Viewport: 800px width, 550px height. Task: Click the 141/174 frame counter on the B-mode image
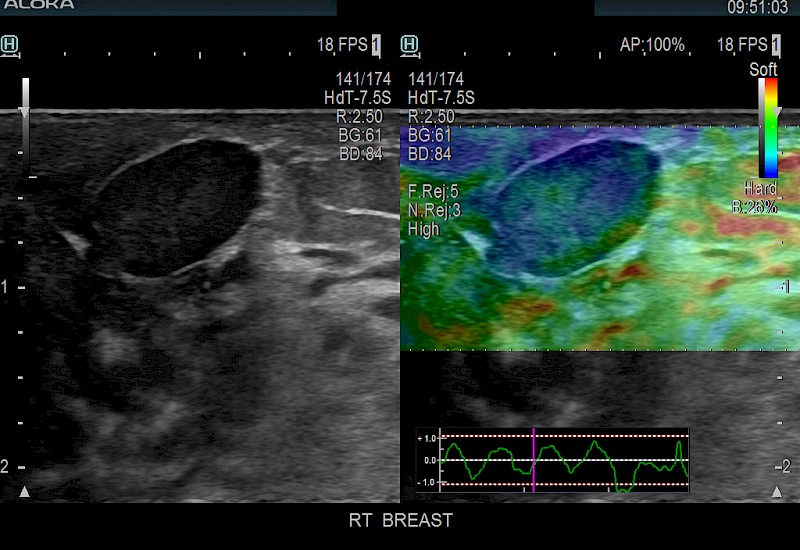pyautogui.click(x=363, y=79)
